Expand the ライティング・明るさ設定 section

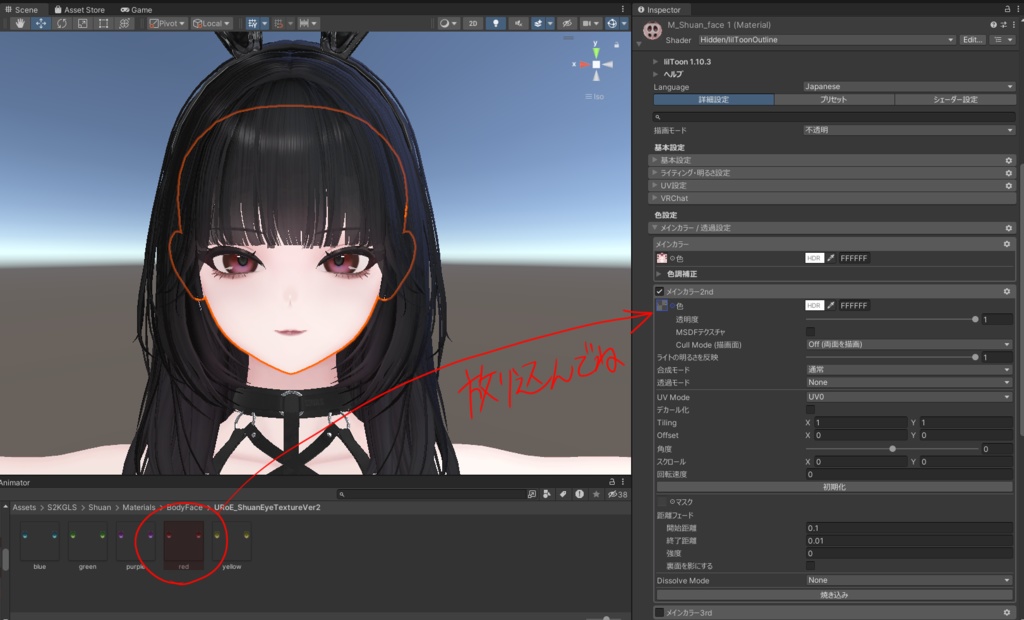(x=833, y=173)
